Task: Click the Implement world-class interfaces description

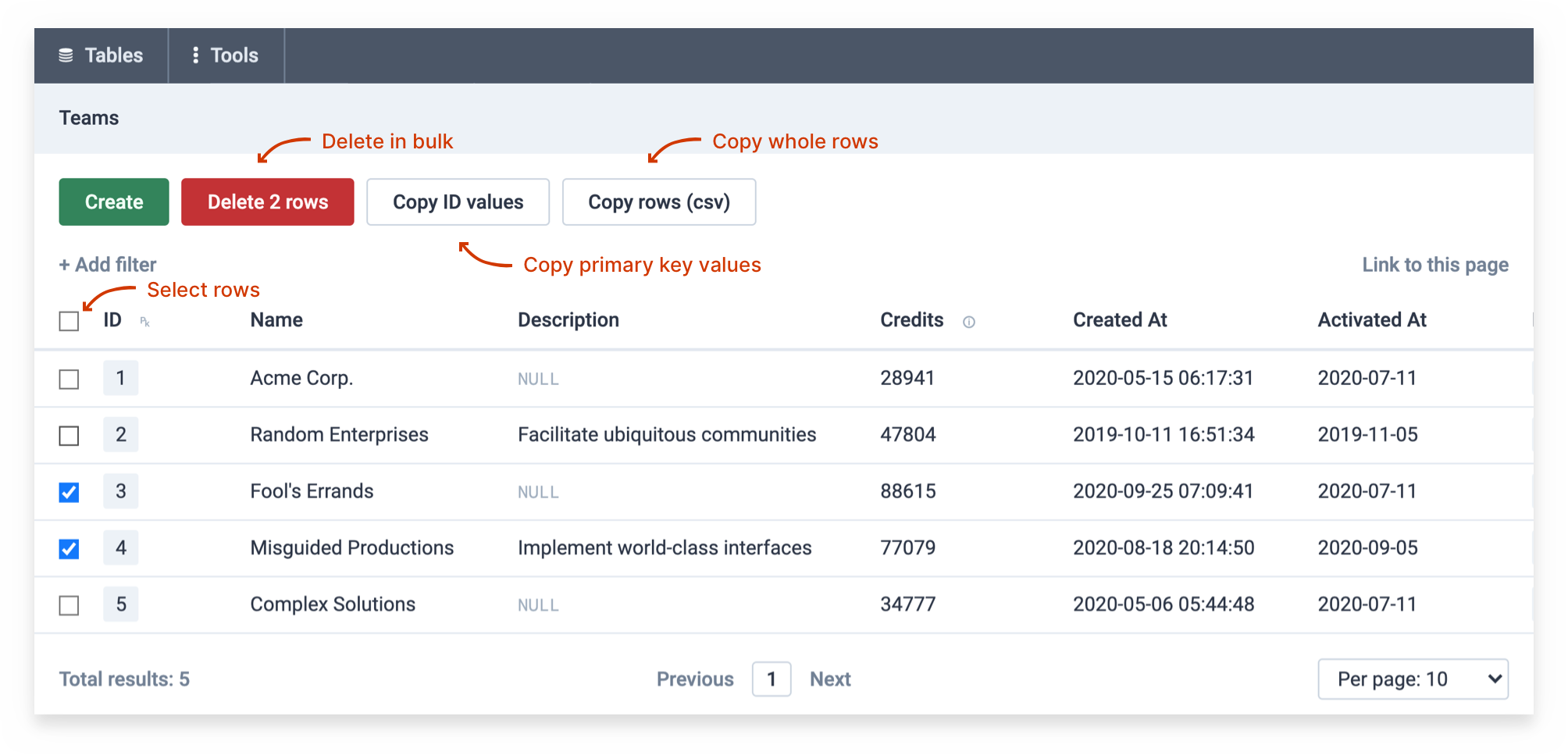Action: click(x=665, y=547)
